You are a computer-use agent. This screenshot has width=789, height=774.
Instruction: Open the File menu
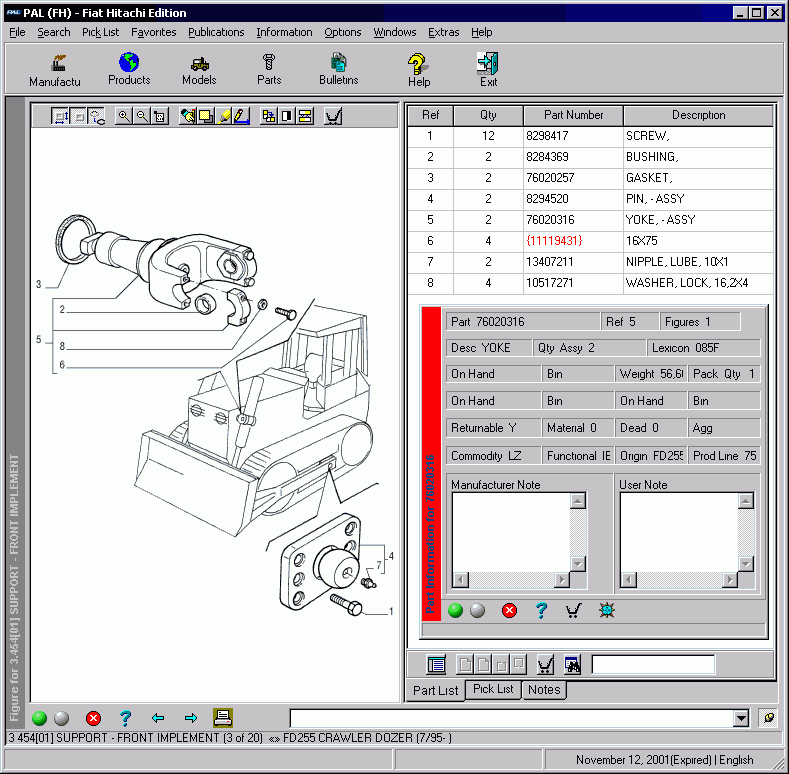coord(17,32)
